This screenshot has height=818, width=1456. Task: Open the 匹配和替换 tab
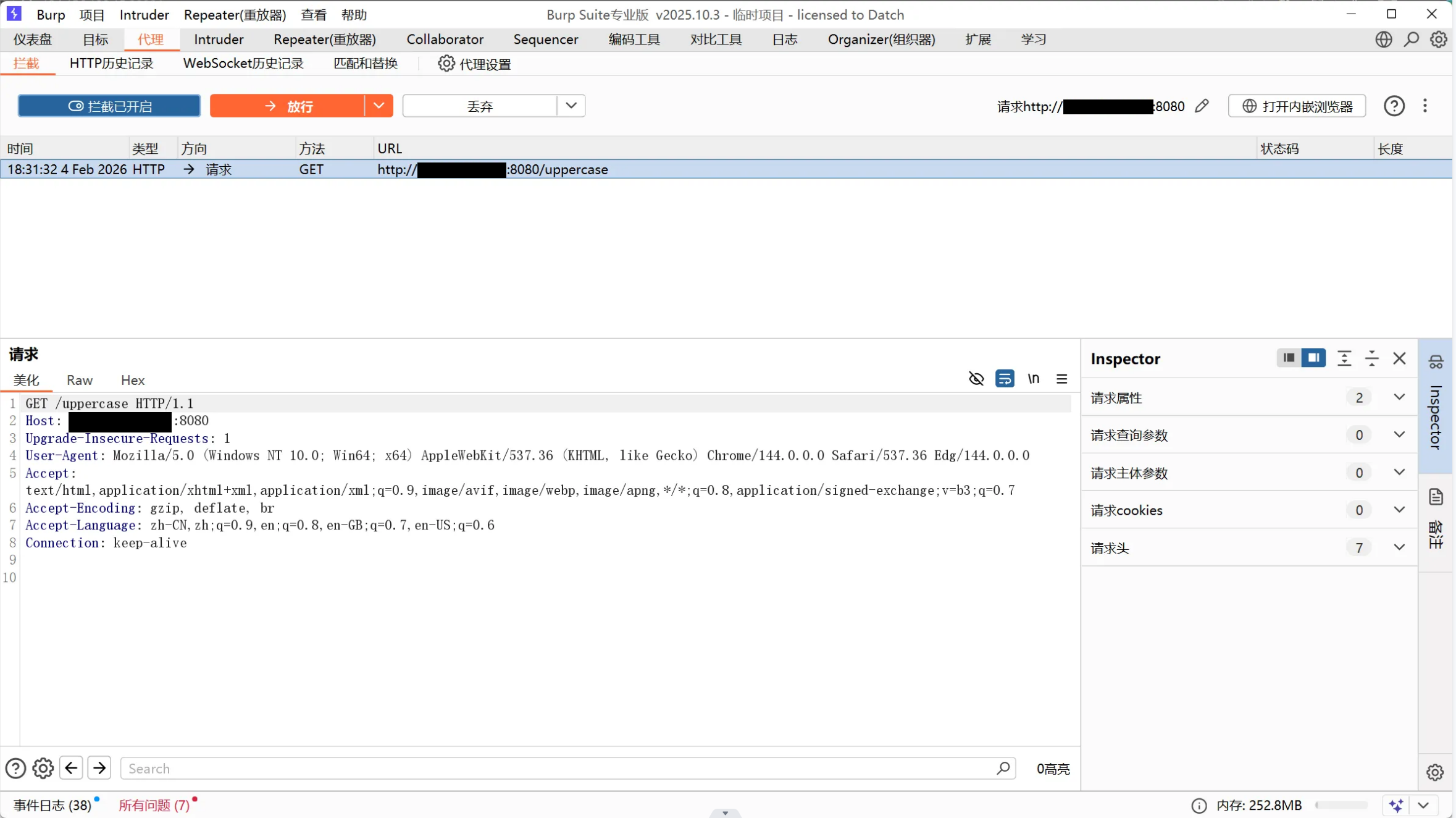click(366, 64)
